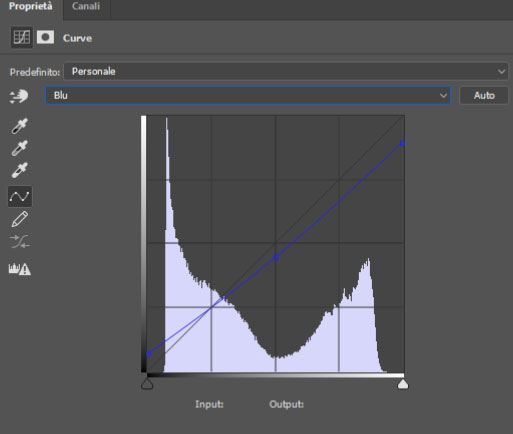This screenshot has width=513, height=434.
Task: Click the white point input slider
Action: tap(403, 384)
